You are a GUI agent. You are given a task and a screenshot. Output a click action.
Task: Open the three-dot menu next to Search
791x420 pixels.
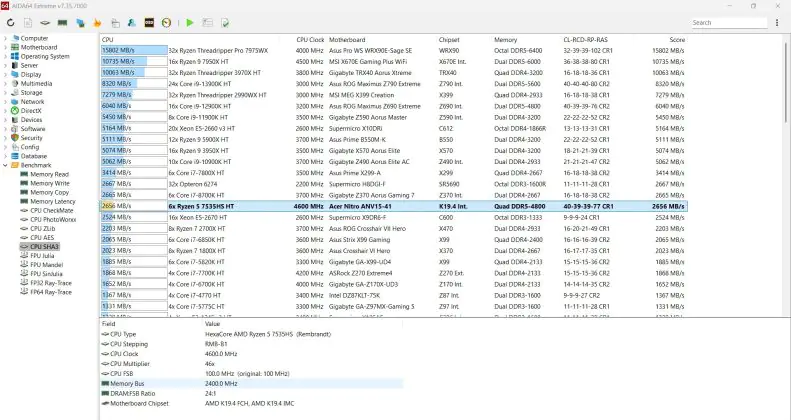tap(777, 23)
